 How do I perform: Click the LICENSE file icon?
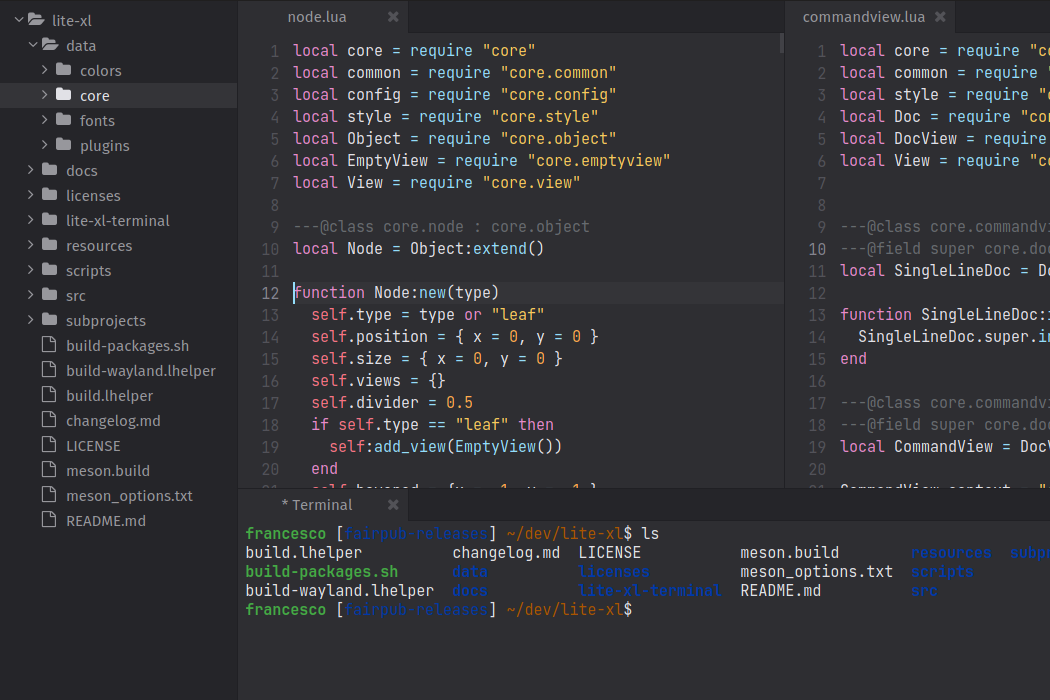[x=49, y=445]
